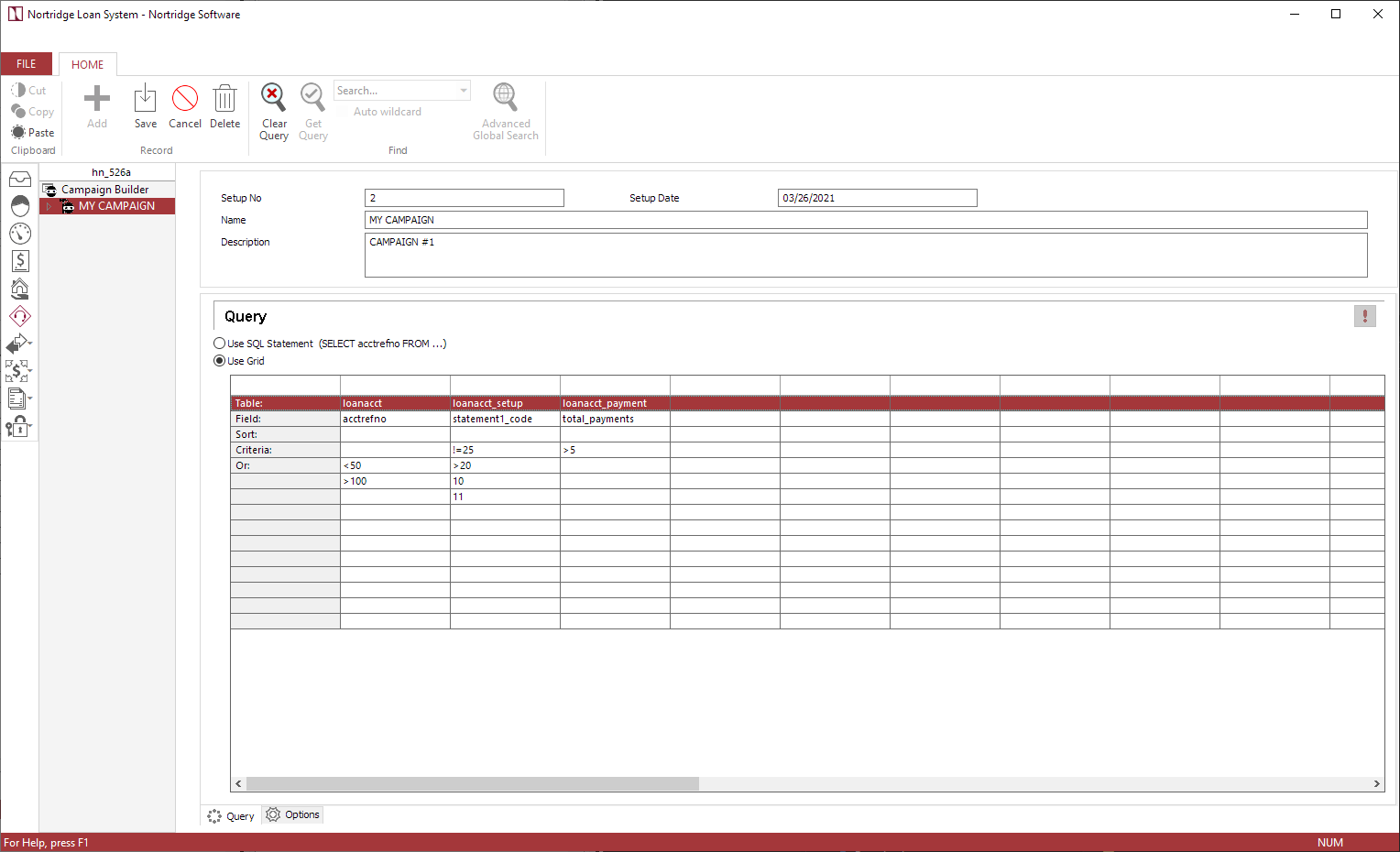Click the 'Field:' row header
1400x852 pixels.
[285, 419]
